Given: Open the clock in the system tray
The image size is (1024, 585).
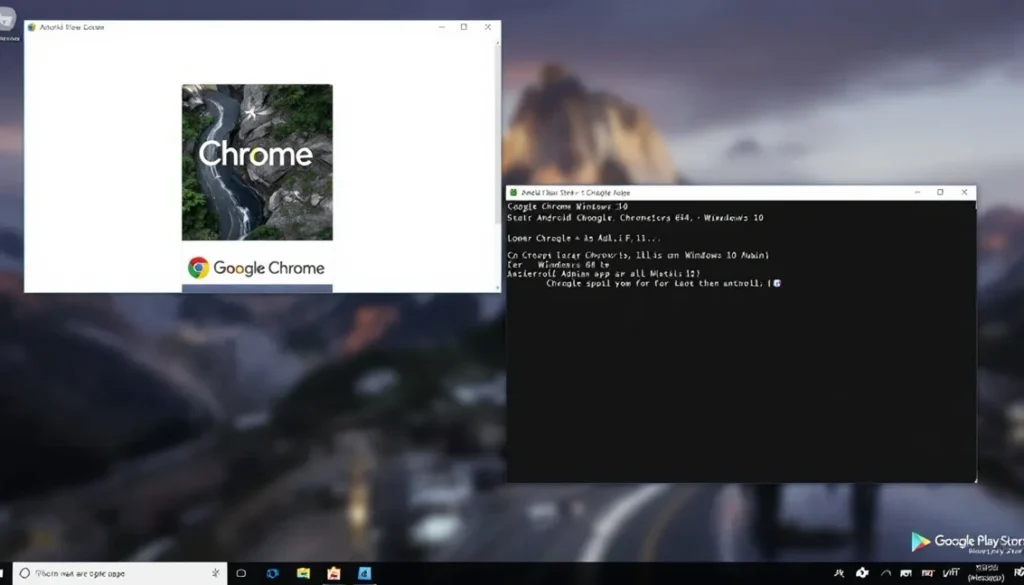Looking at the screenshot, I should pos(986,573).
